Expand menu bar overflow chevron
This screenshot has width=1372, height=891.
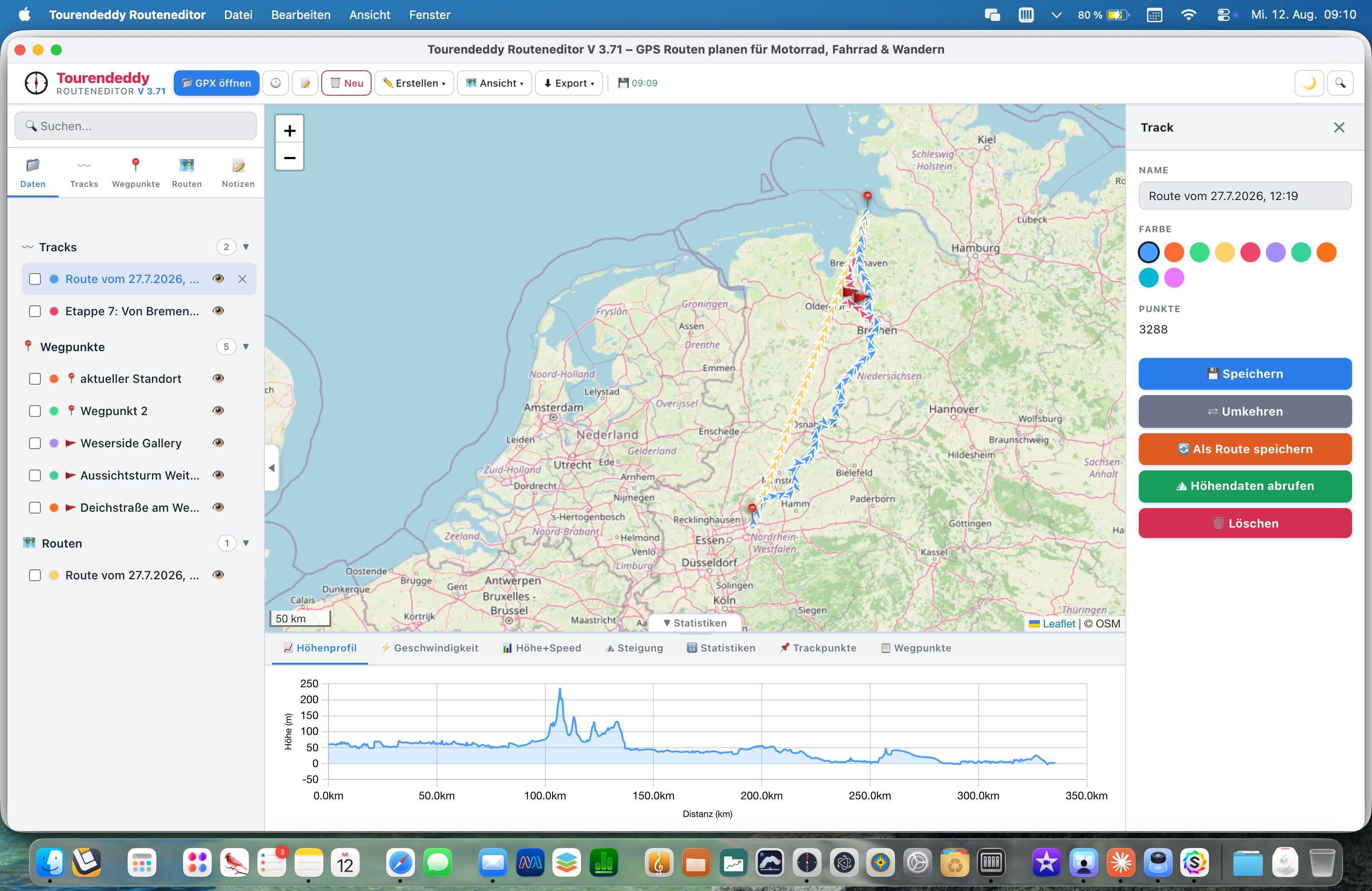(1056, 15)
